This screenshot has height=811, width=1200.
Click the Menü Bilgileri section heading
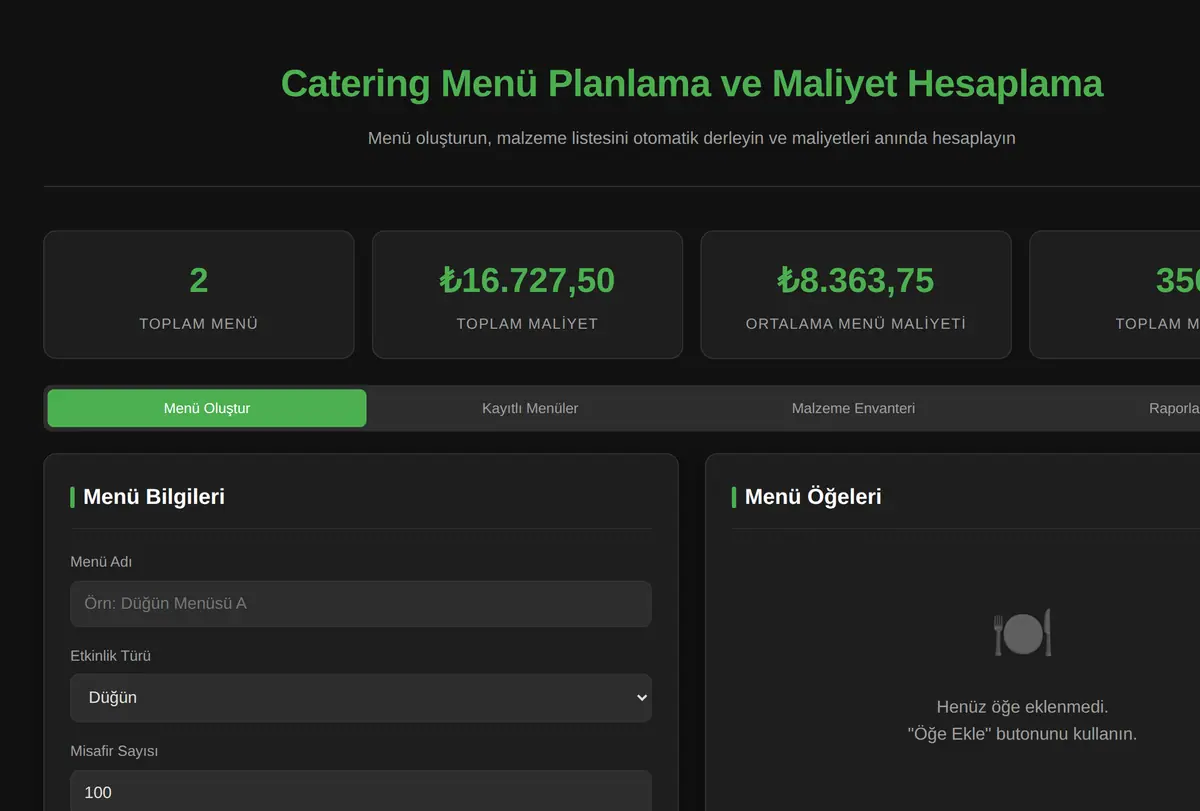[154, 497]
